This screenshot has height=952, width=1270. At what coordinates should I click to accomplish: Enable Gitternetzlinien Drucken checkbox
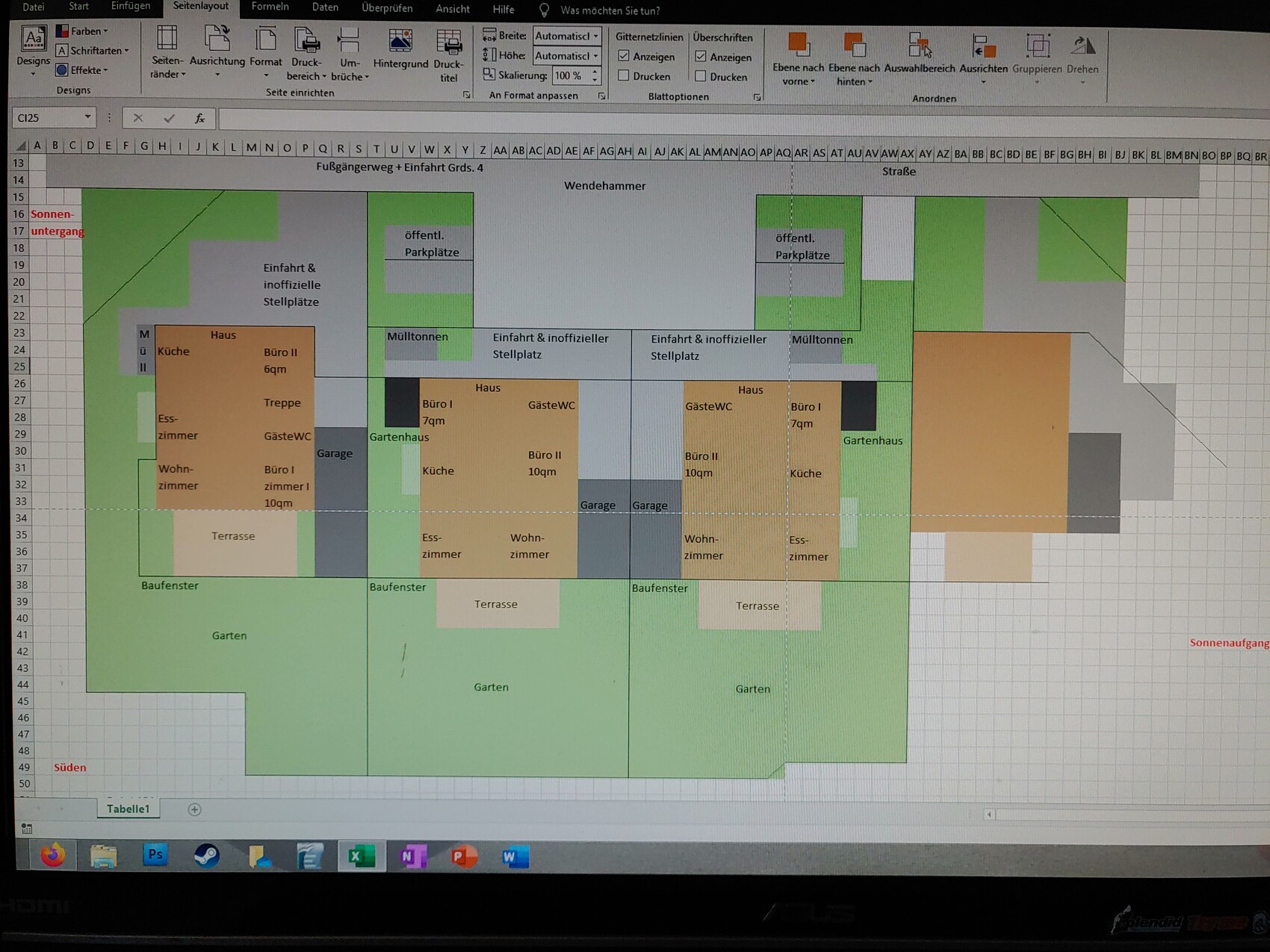pos(624,75)
